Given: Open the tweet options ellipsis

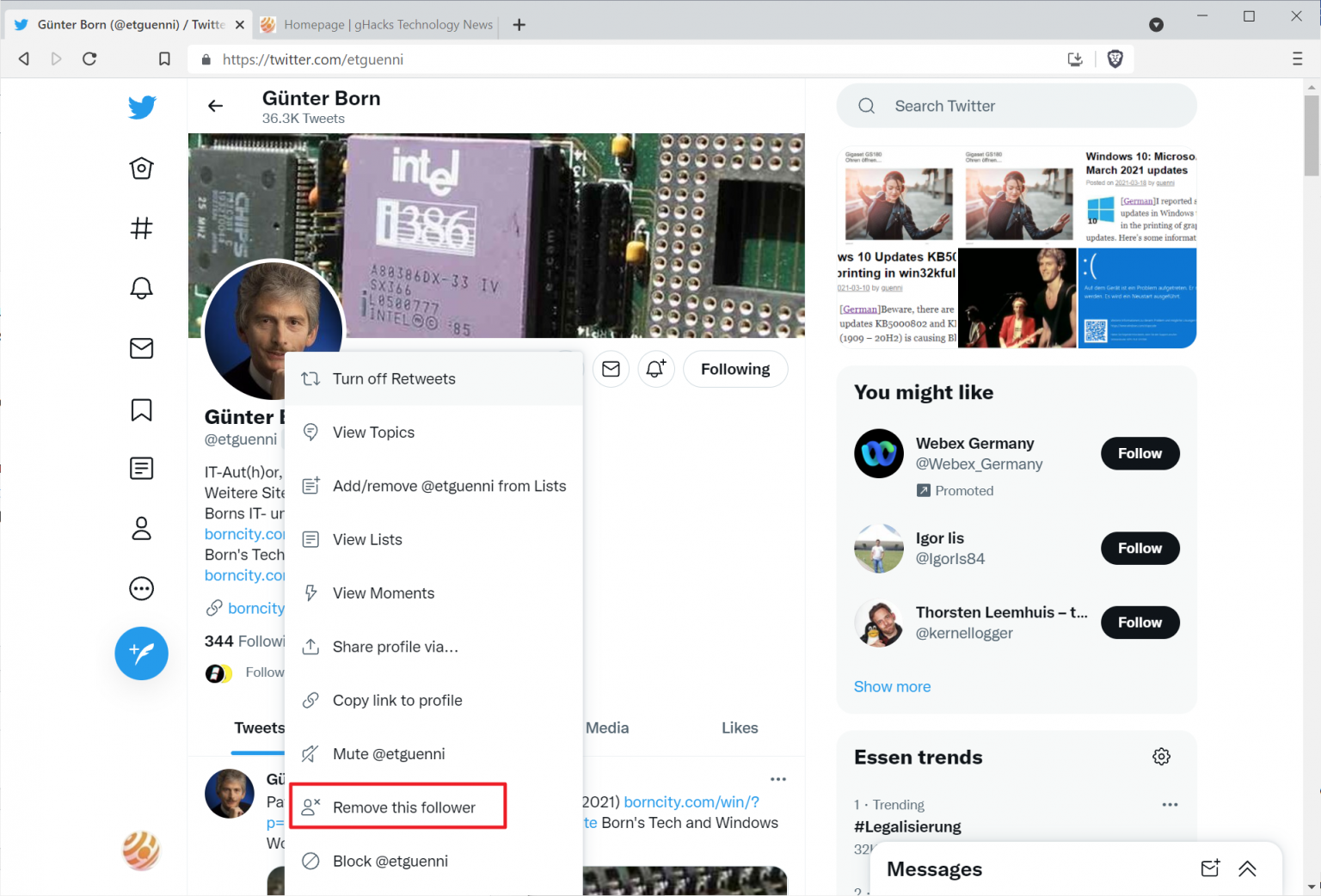Looking at the screenshot, I should (x=777, y=779).
